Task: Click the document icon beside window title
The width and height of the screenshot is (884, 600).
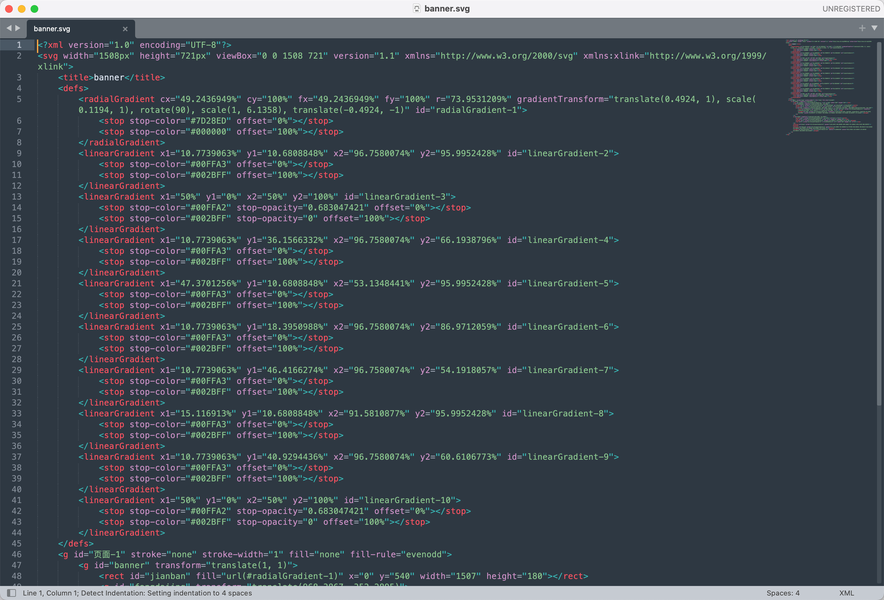Action: (x=417, y=8)
